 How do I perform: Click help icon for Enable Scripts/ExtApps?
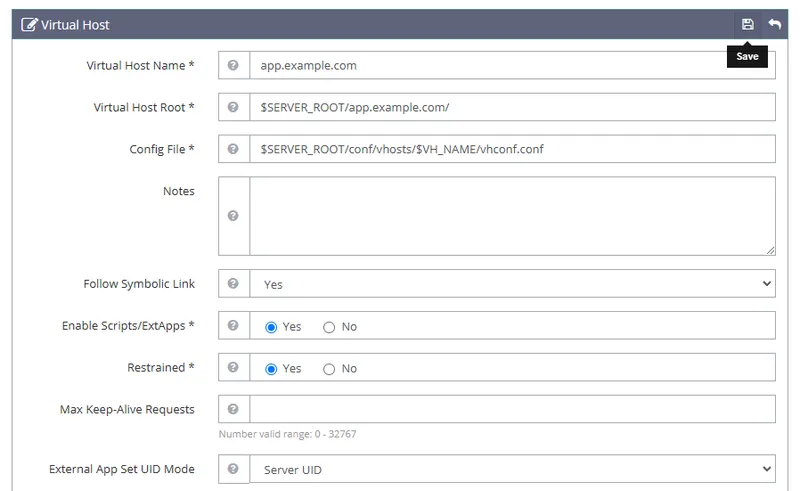click(x=233, y=326)
